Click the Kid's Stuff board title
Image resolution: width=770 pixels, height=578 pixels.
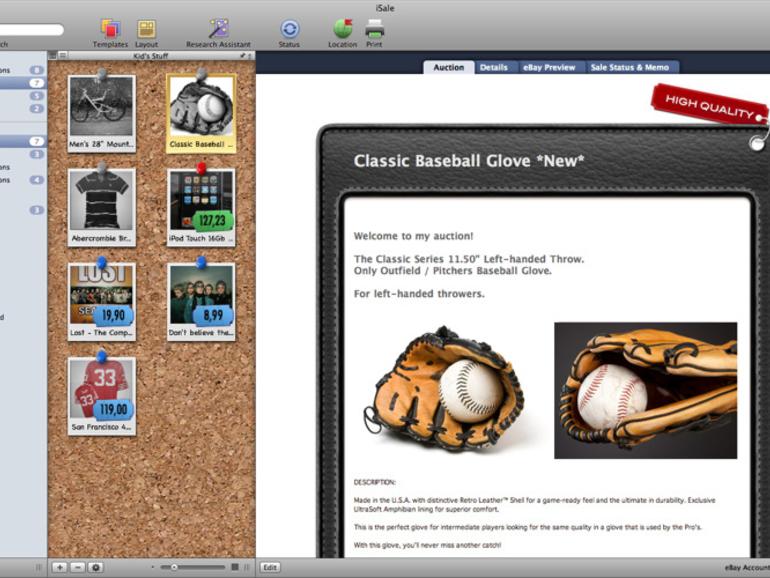[x=151, y=56]
